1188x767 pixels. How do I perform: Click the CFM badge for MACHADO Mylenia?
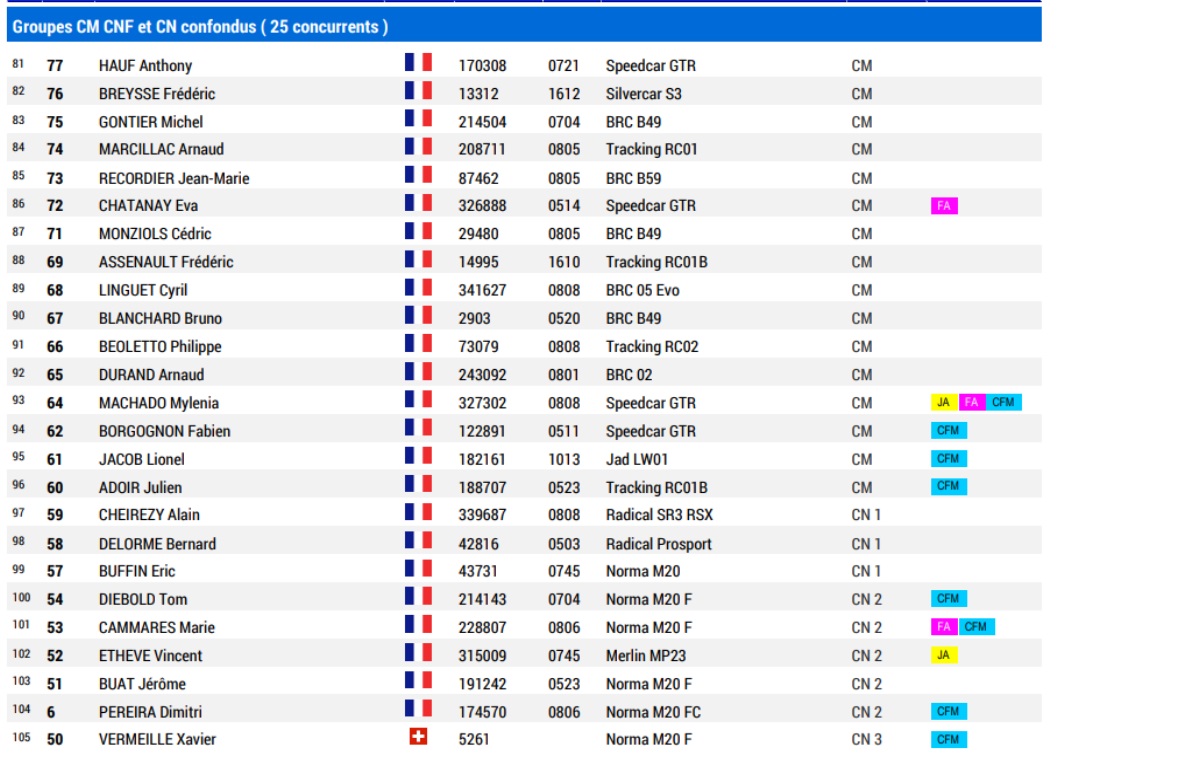1003,403
